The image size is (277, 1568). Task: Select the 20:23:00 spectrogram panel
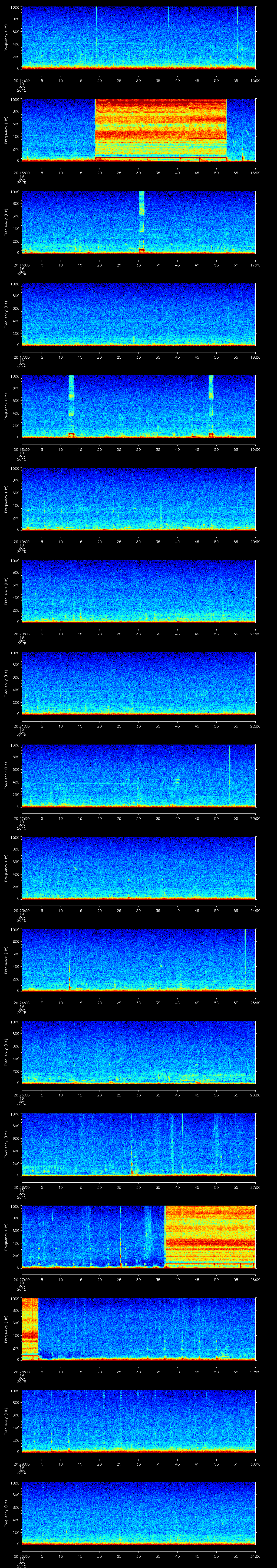tap(139, 868)
